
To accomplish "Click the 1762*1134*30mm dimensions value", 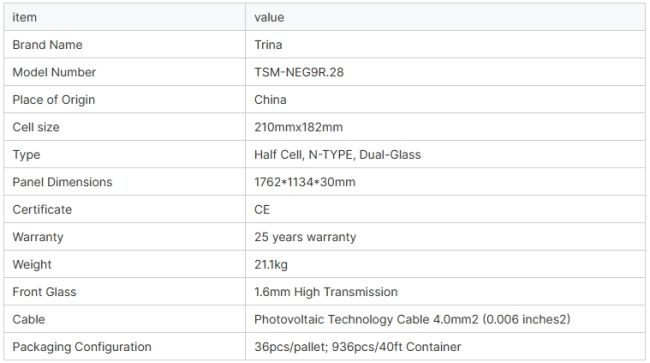I will (305, 182).
